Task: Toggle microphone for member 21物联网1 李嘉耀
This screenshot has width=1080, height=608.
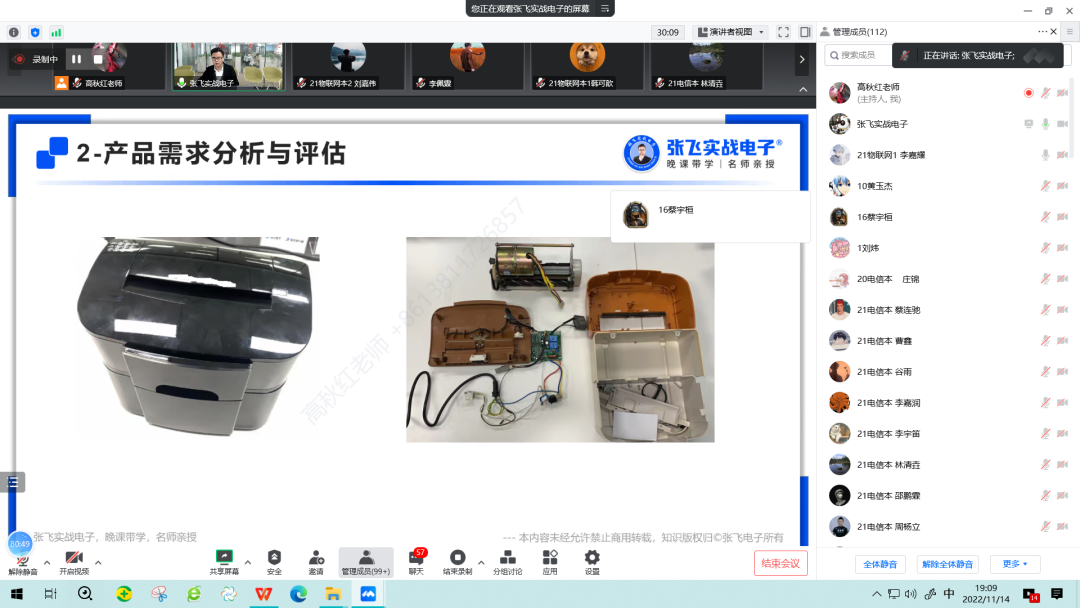Action: coord(1045,155)
